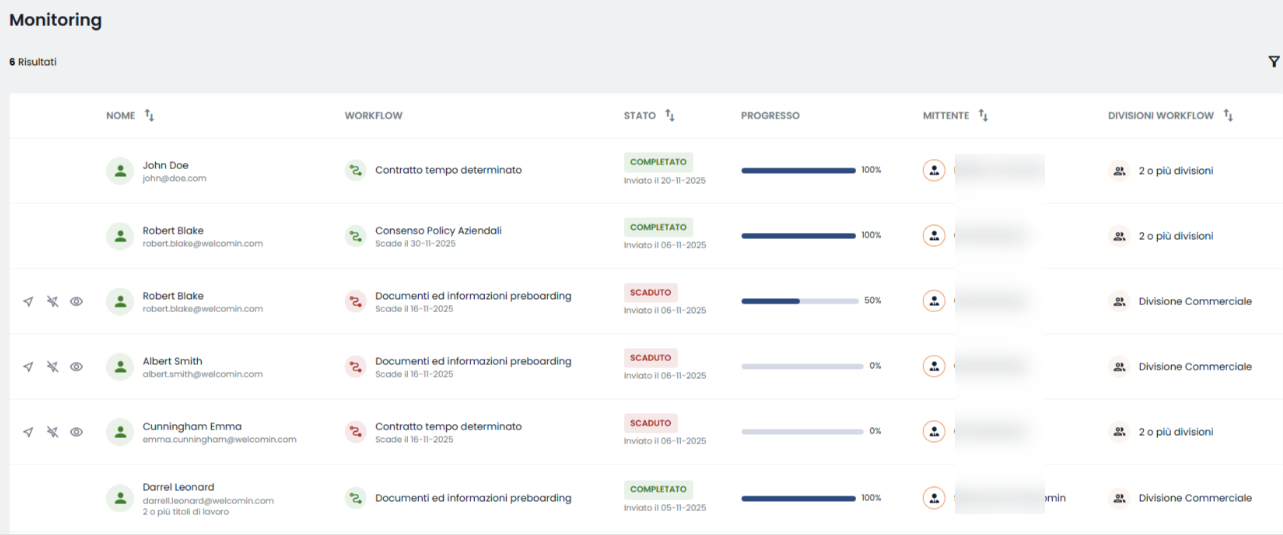Image resolution: width=1283 pixels, height=535 pixels.
Task: Click send icon on Cunningham Emma row
Action: click(28, 432)
